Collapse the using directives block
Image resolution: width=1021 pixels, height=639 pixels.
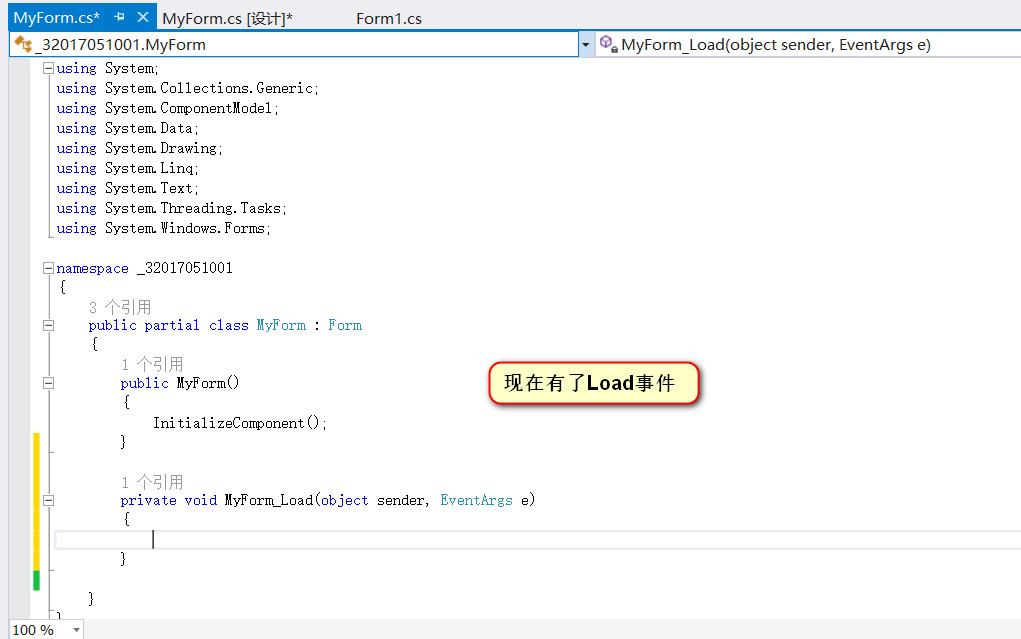point(46,68)
